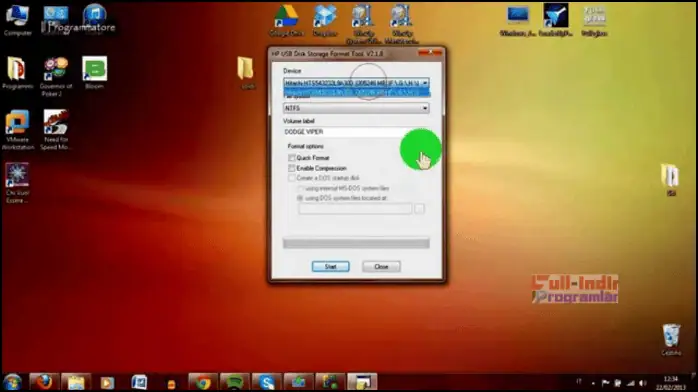Launch VMware Workstation desktop shortcut
The image size is (698, 392).
coord(17,129)
